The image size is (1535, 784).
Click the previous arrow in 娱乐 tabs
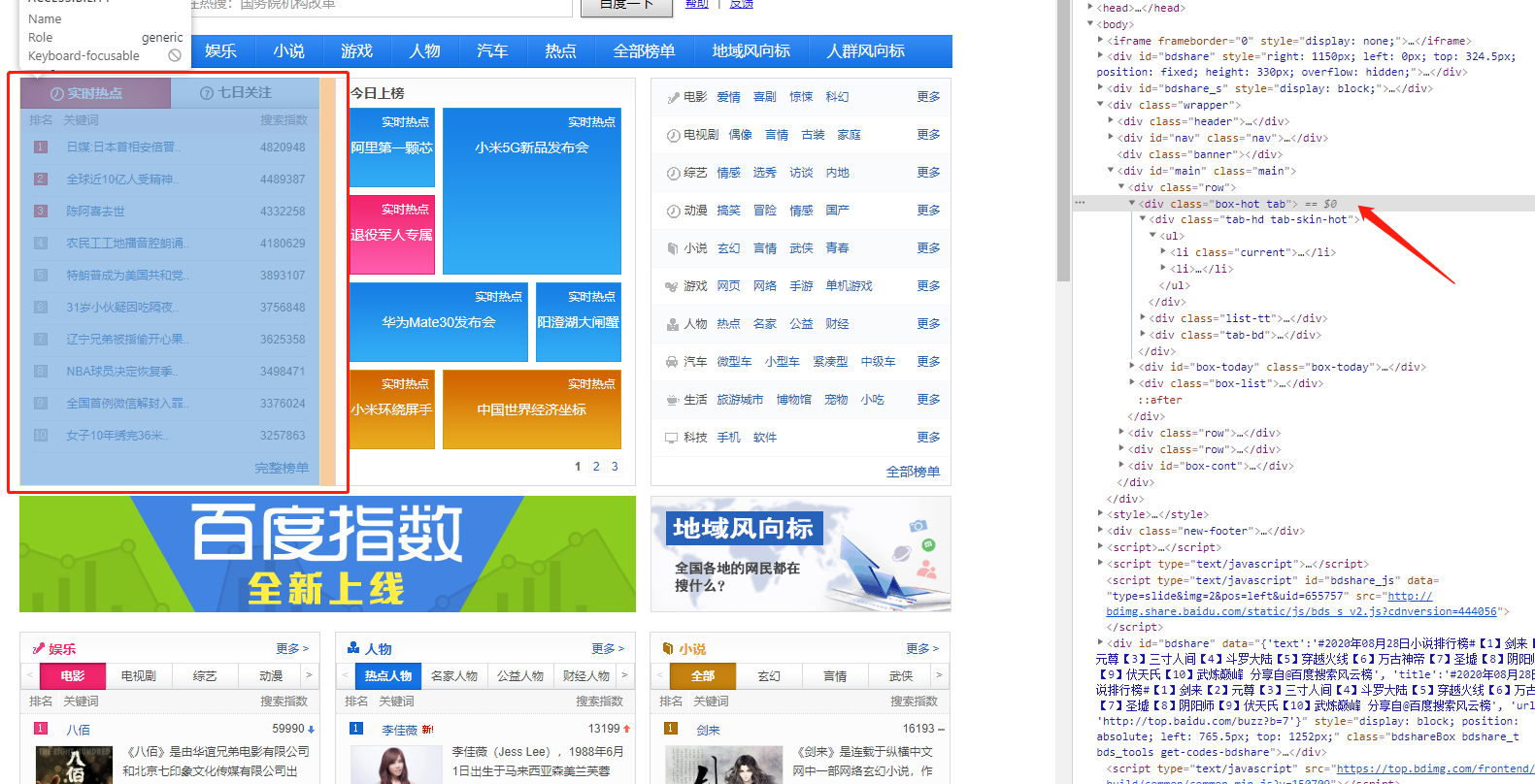point(30,675)
